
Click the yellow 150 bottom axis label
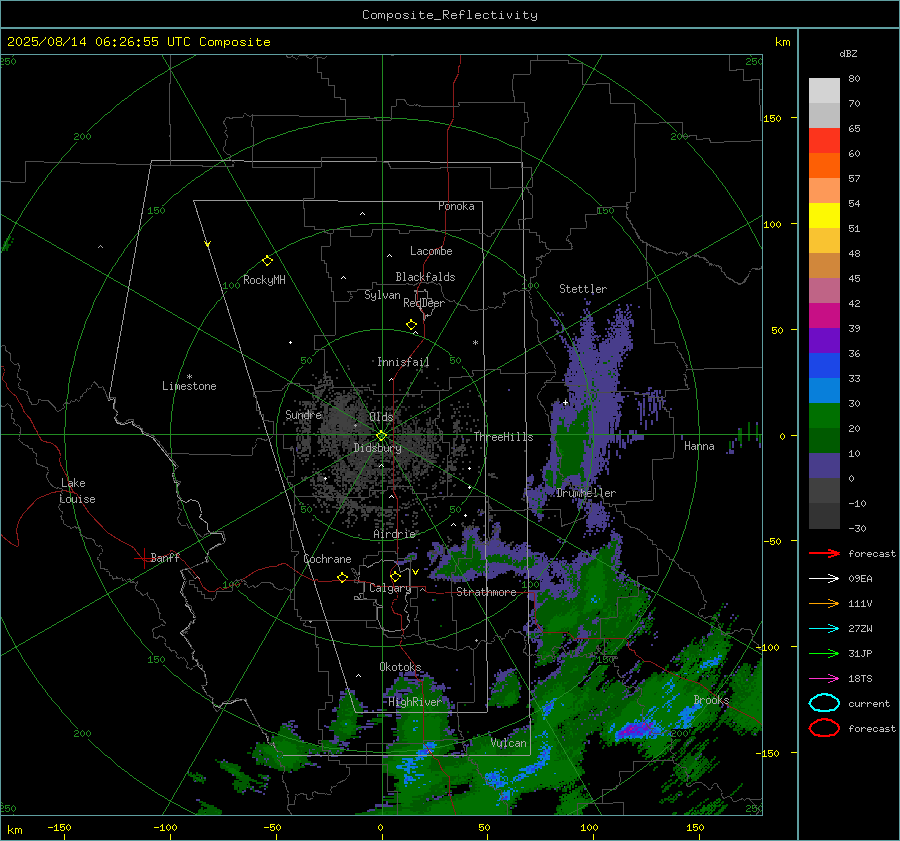[x=695, y=827]
